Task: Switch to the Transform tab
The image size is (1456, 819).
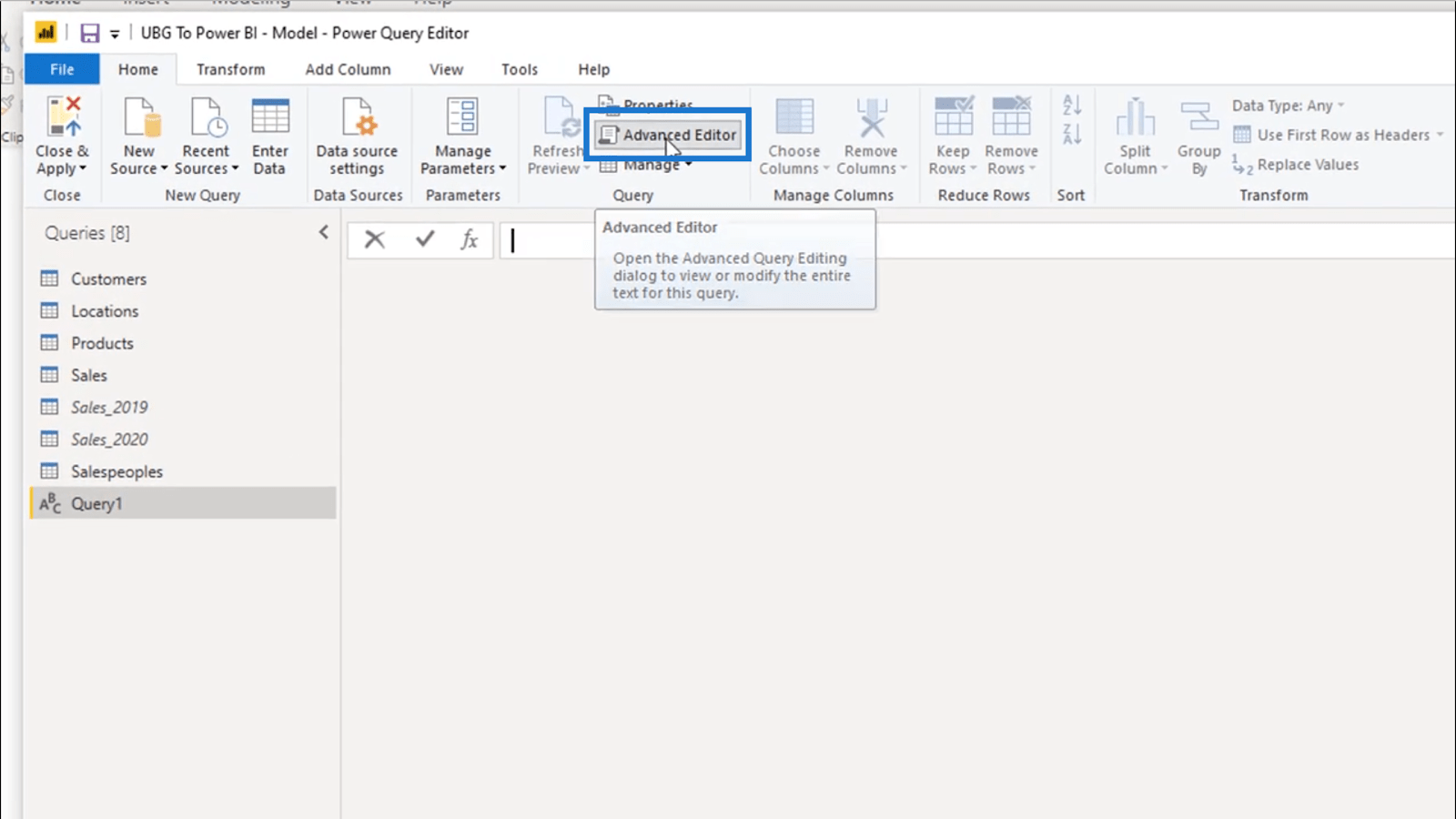Action: [230, 69]
